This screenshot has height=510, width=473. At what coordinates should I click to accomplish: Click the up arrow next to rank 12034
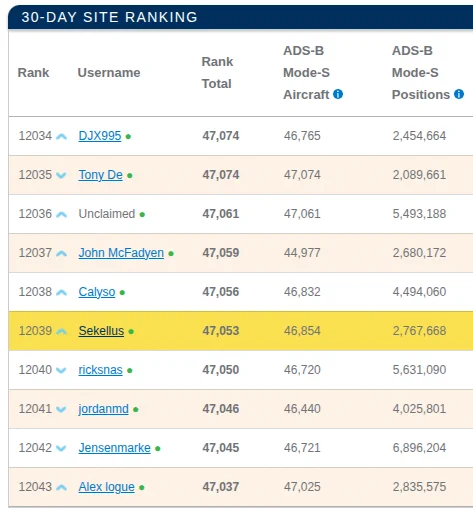coord(61,136)
